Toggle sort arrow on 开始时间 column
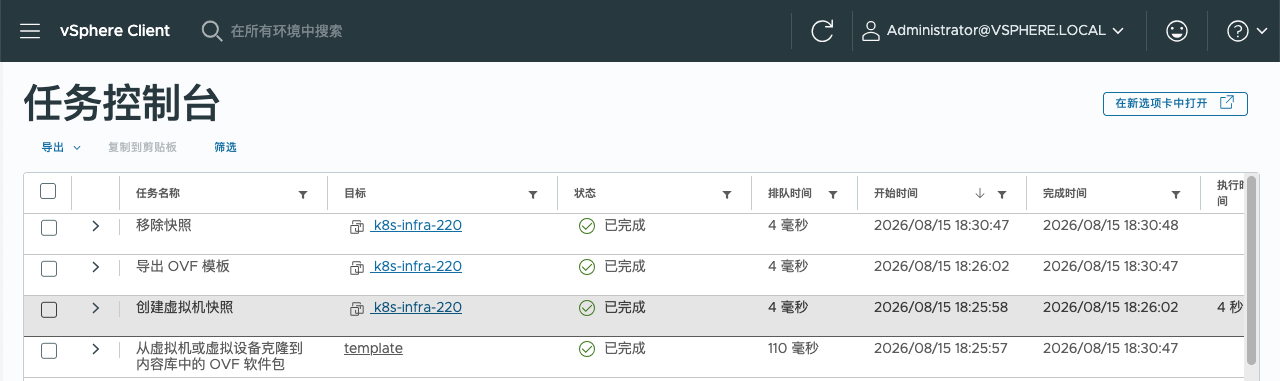This screenshot has width=1280, height=381. pos(980,194)
